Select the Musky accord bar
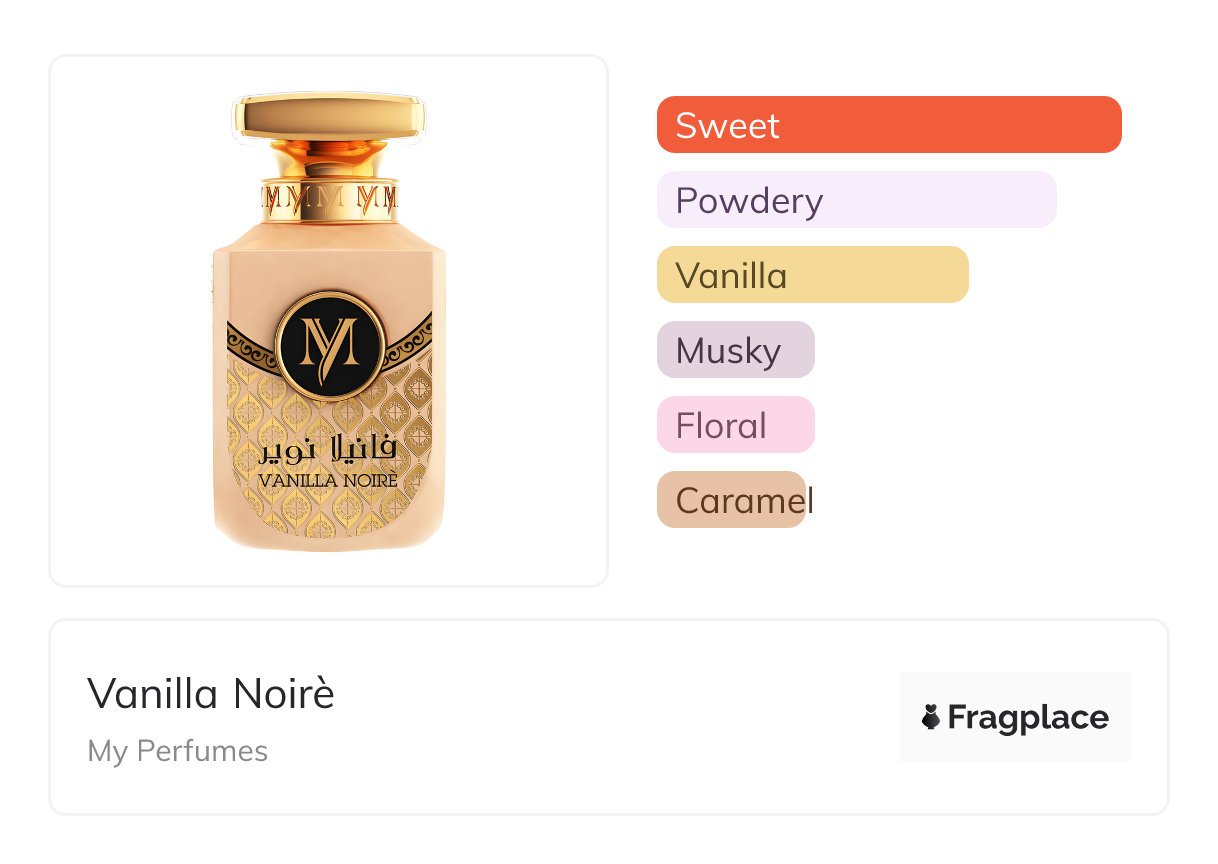Viewport: 1218px width, 864px height. pyautogui.click(x=735, y=350)
